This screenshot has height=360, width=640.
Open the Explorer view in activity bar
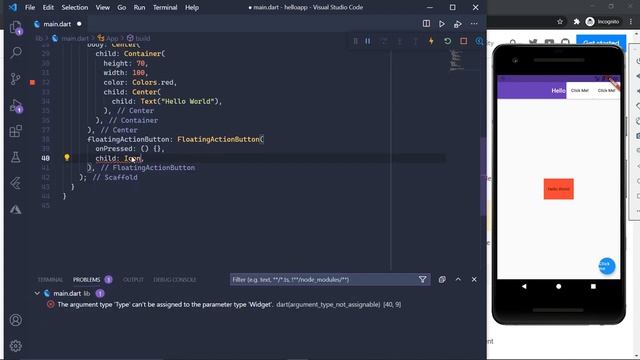16,28
